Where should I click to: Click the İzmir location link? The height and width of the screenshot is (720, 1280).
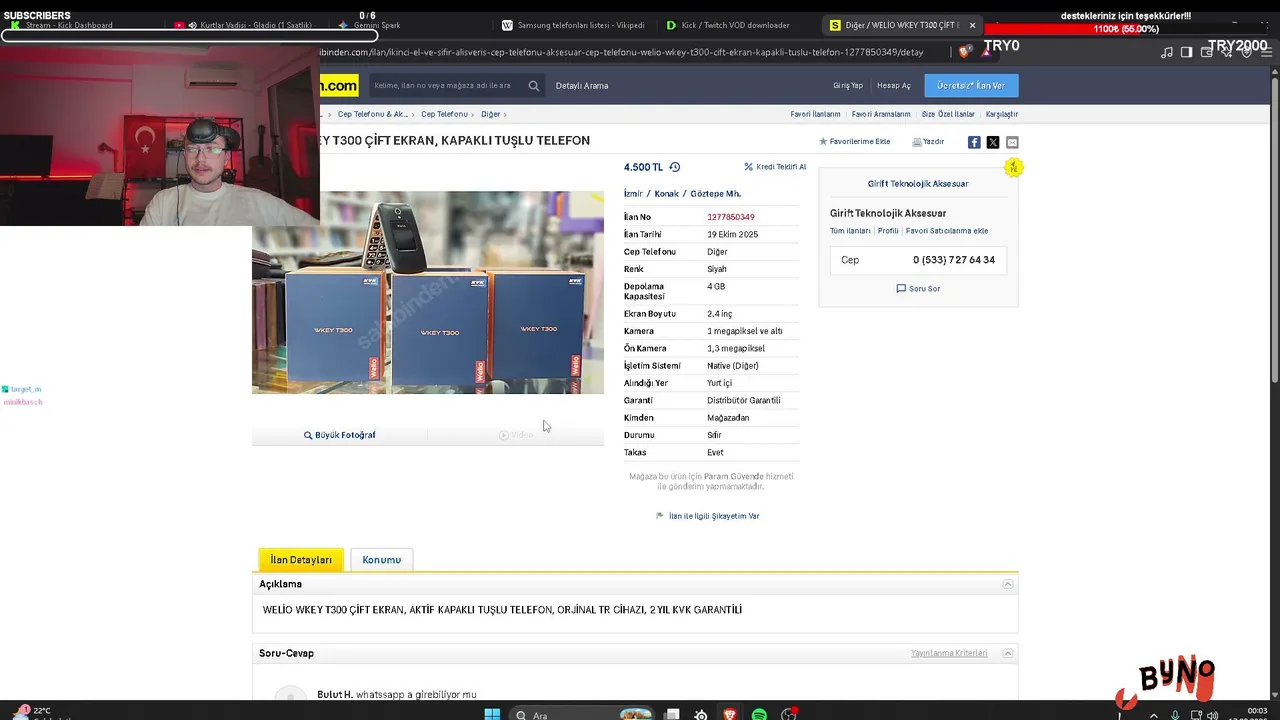point(633,193)
